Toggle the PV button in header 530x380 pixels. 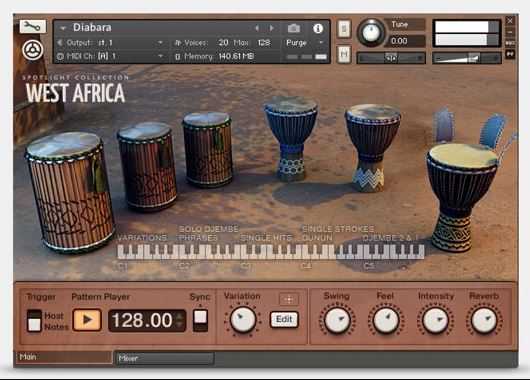click(x=510, y=54)
